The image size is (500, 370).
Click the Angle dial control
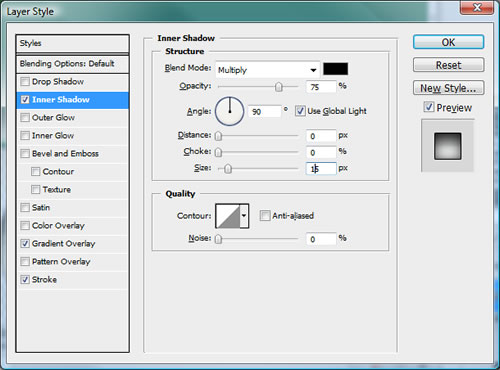(230, 111)
